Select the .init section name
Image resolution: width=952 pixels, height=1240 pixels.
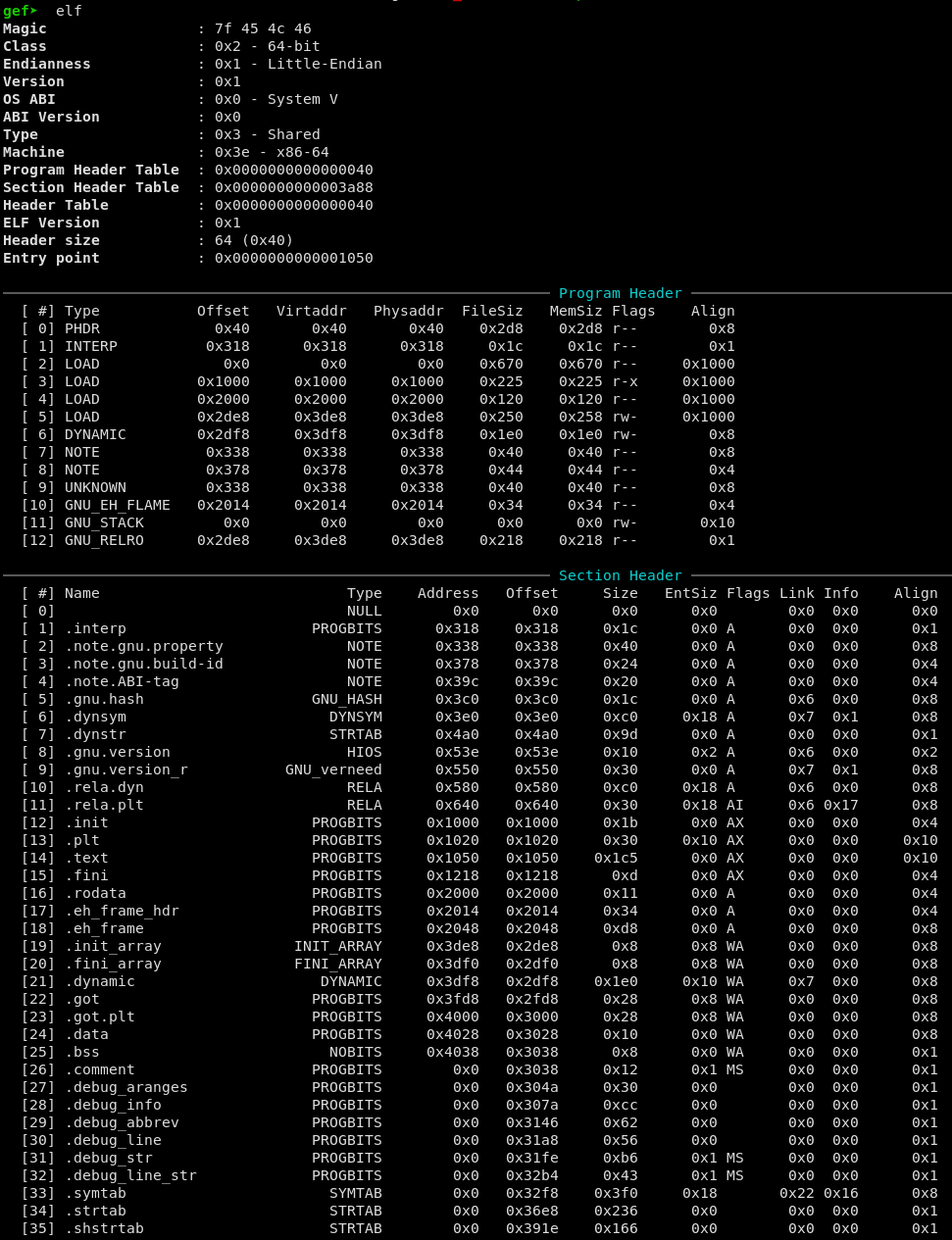tap(86, 822)
